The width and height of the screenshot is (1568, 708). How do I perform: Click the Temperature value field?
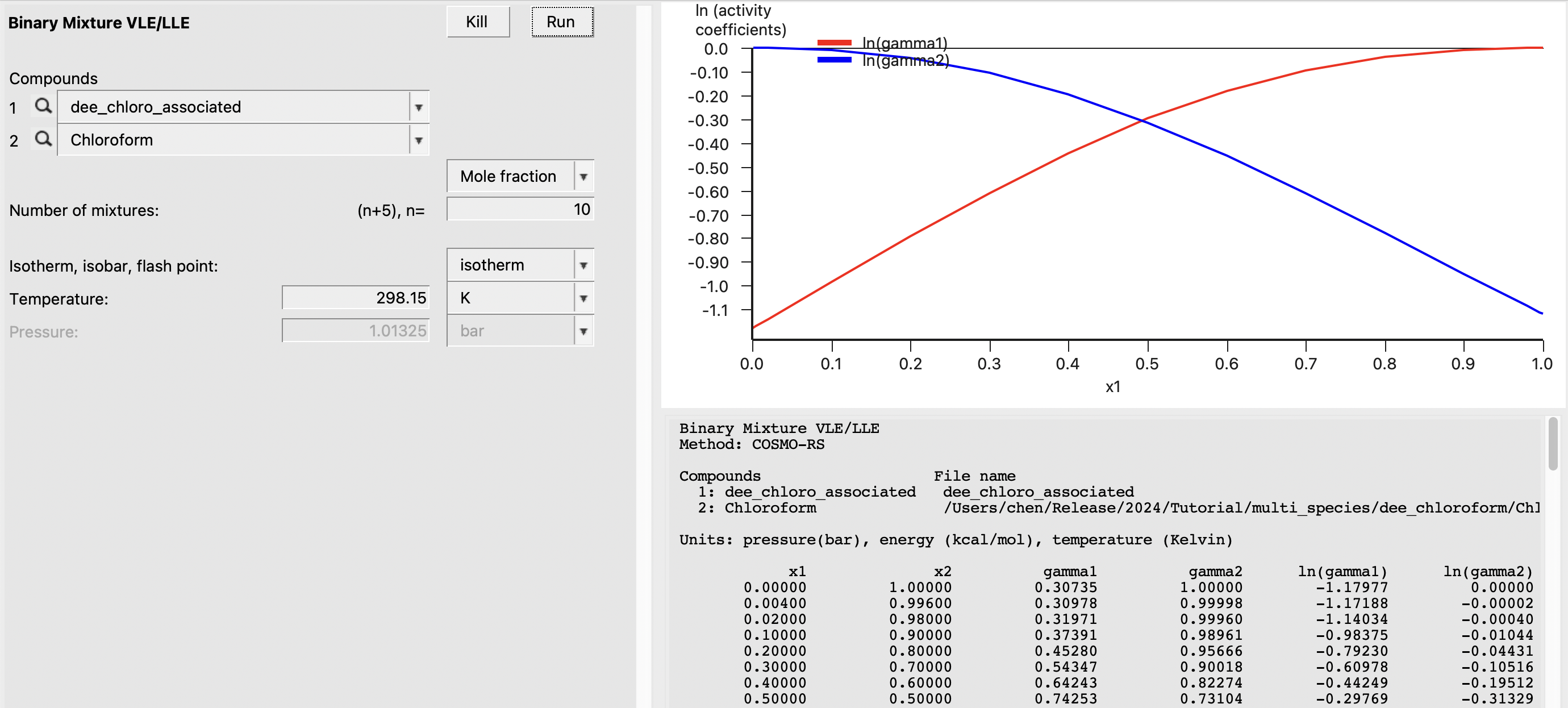pyautogui.click(x=356, y=298)
